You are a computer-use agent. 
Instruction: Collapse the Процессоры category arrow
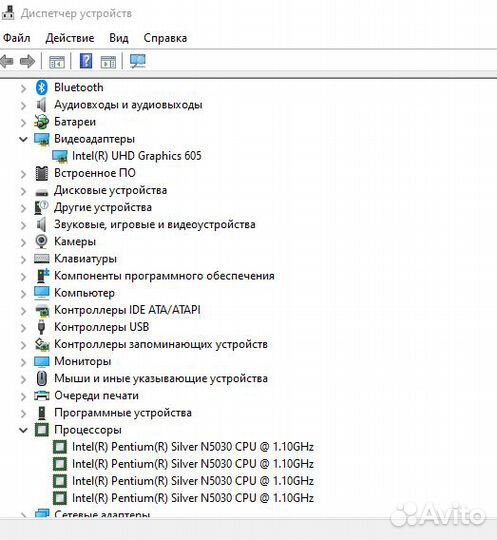coord(23,430)
